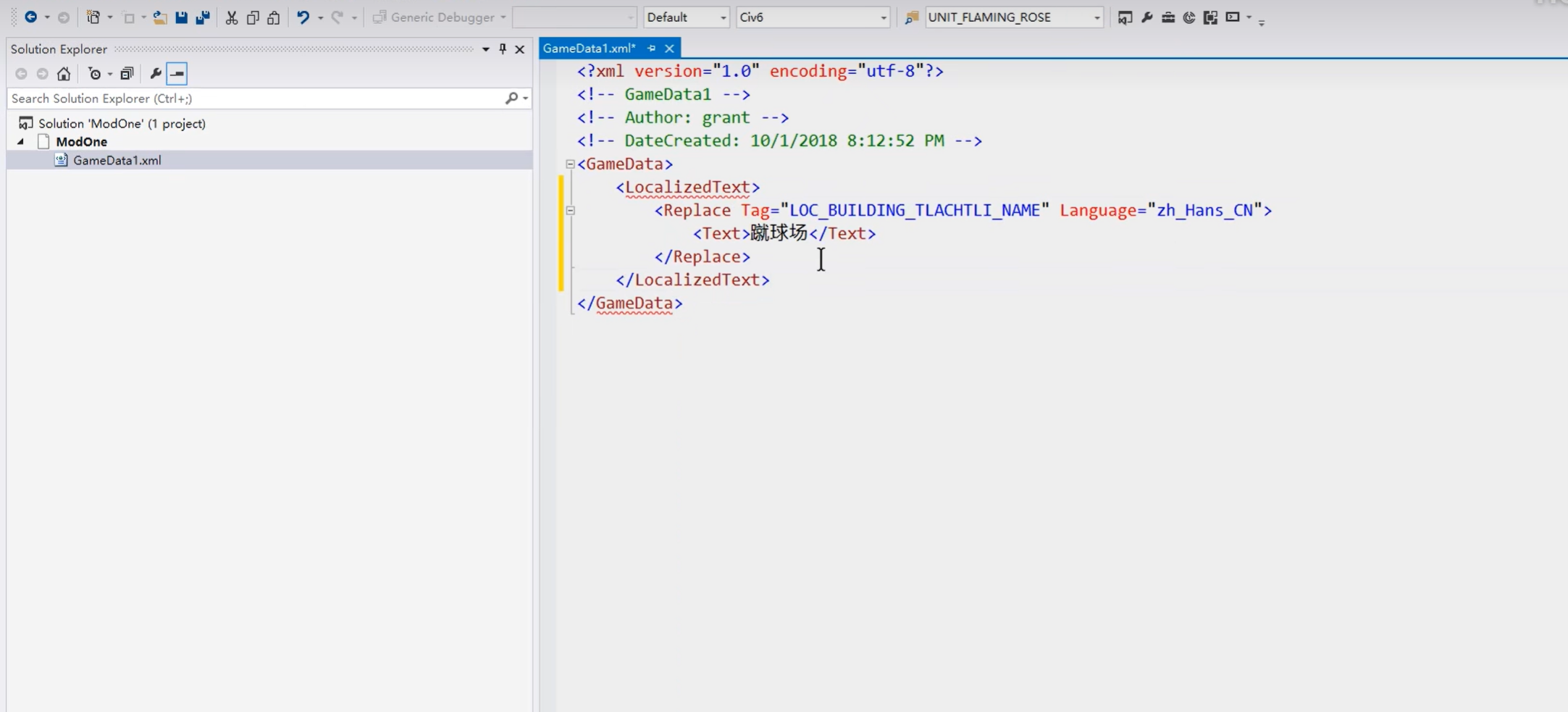The width and height of the screenshot is (1568, 712).
Task: Select the Solution 'ModOne' root node
Action: (x=122, y=123)
